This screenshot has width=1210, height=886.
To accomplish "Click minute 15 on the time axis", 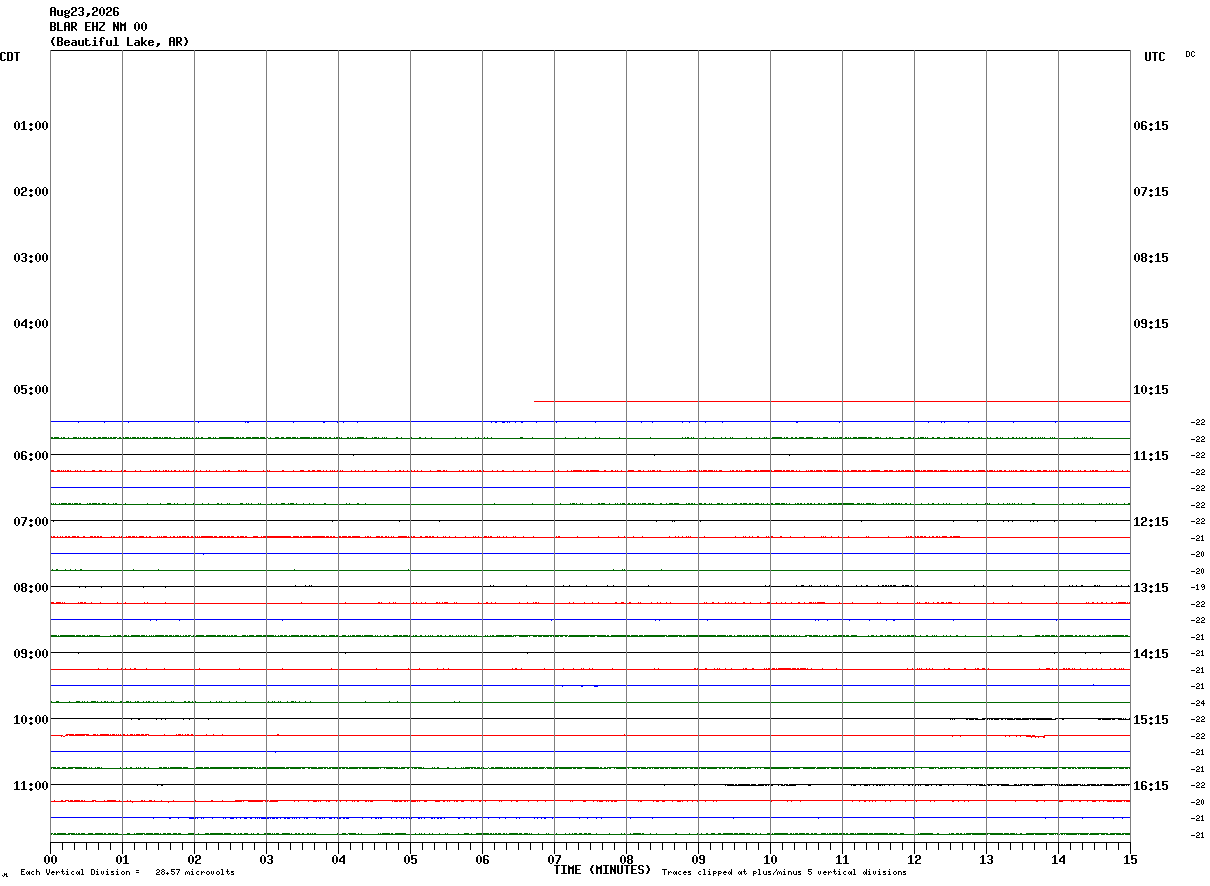I will click(1130, 859).
